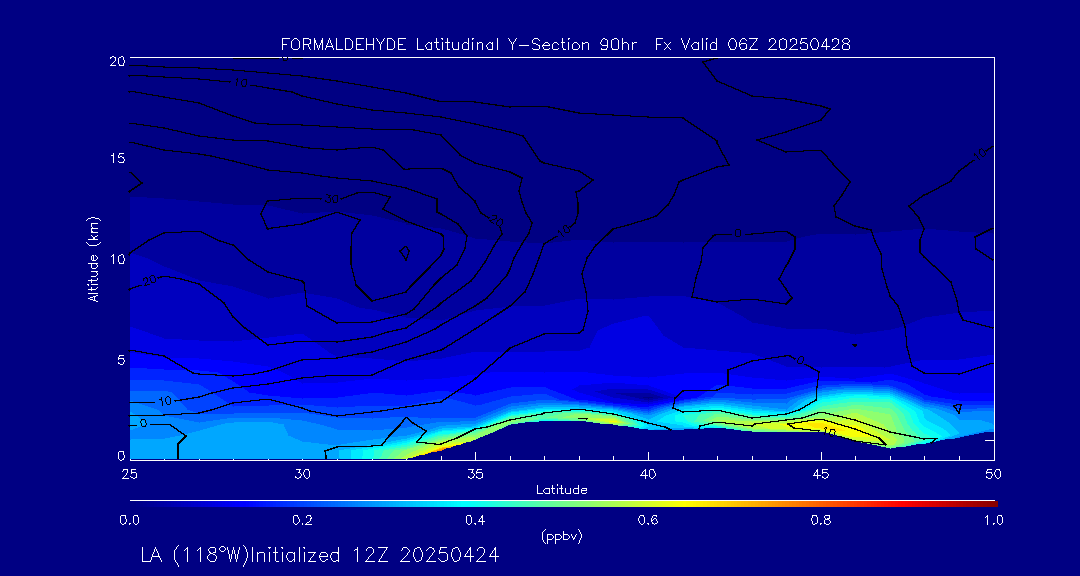Click latitude axis tick label '25'
Image resolution: width=1080 pixels, height=576 pixels.
[x=129, y=474]
